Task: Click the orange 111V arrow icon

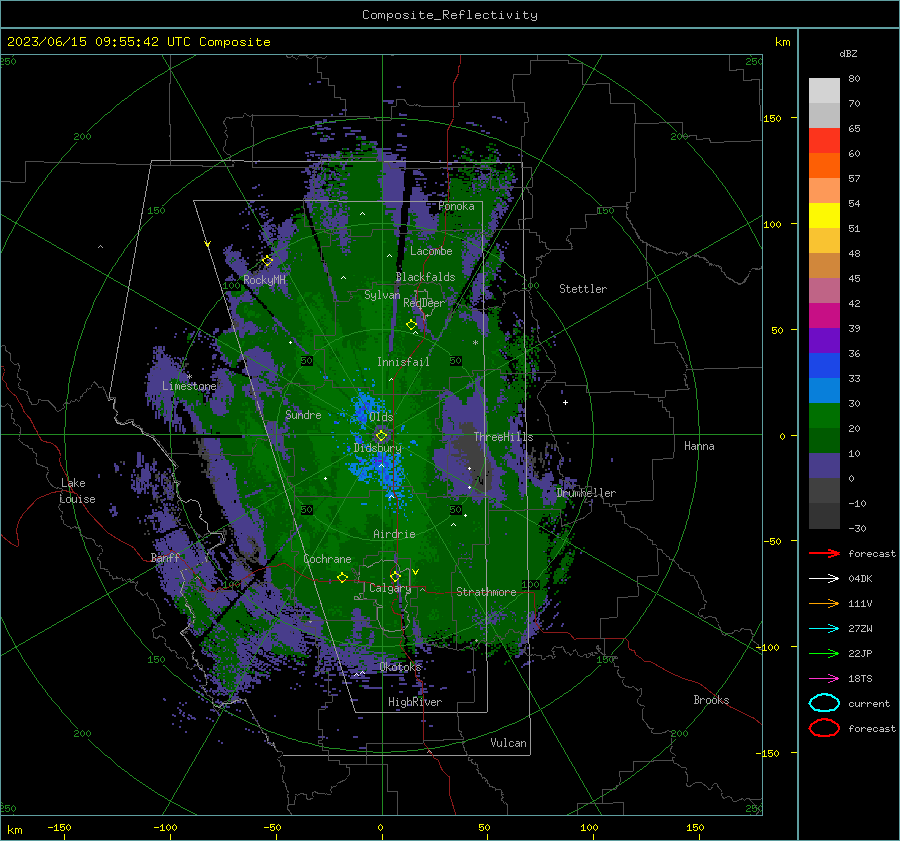Action: tap(824, 603)
